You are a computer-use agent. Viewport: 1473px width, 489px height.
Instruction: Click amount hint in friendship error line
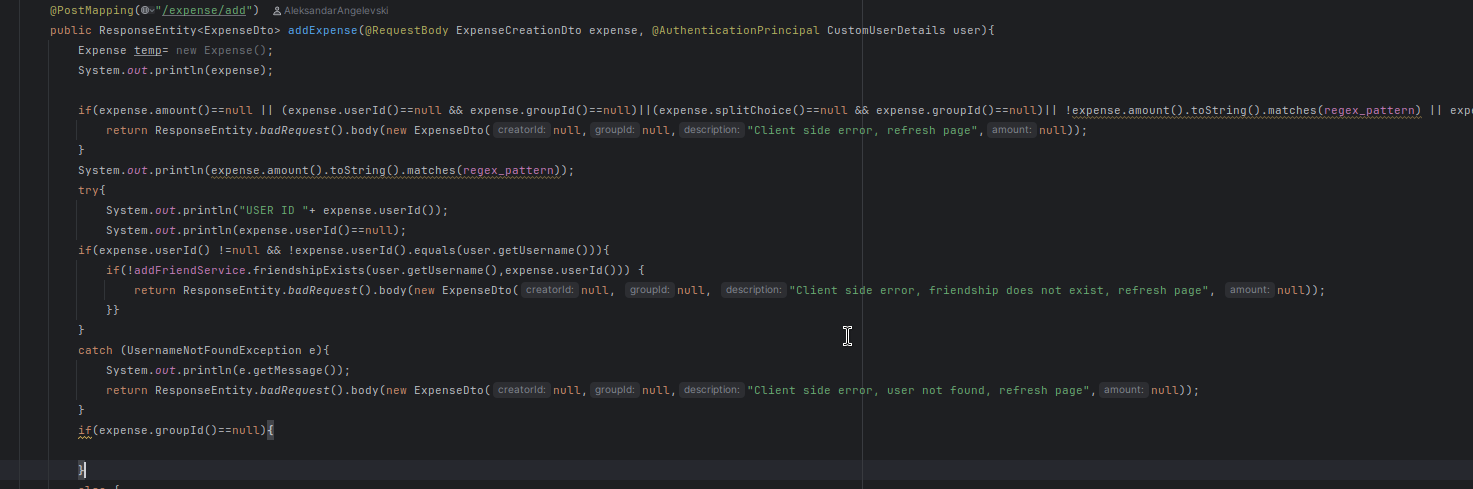click(1249, 290)
